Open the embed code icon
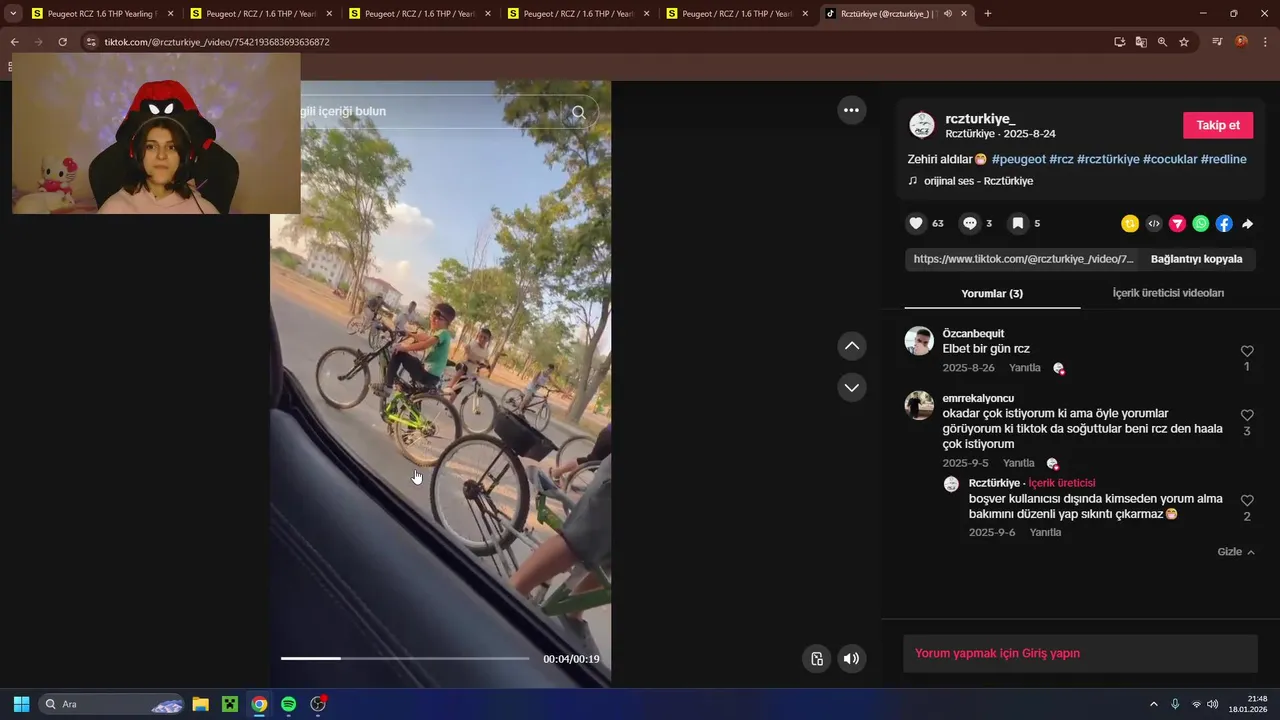Screen dimensions: 1280x720 1154,224
